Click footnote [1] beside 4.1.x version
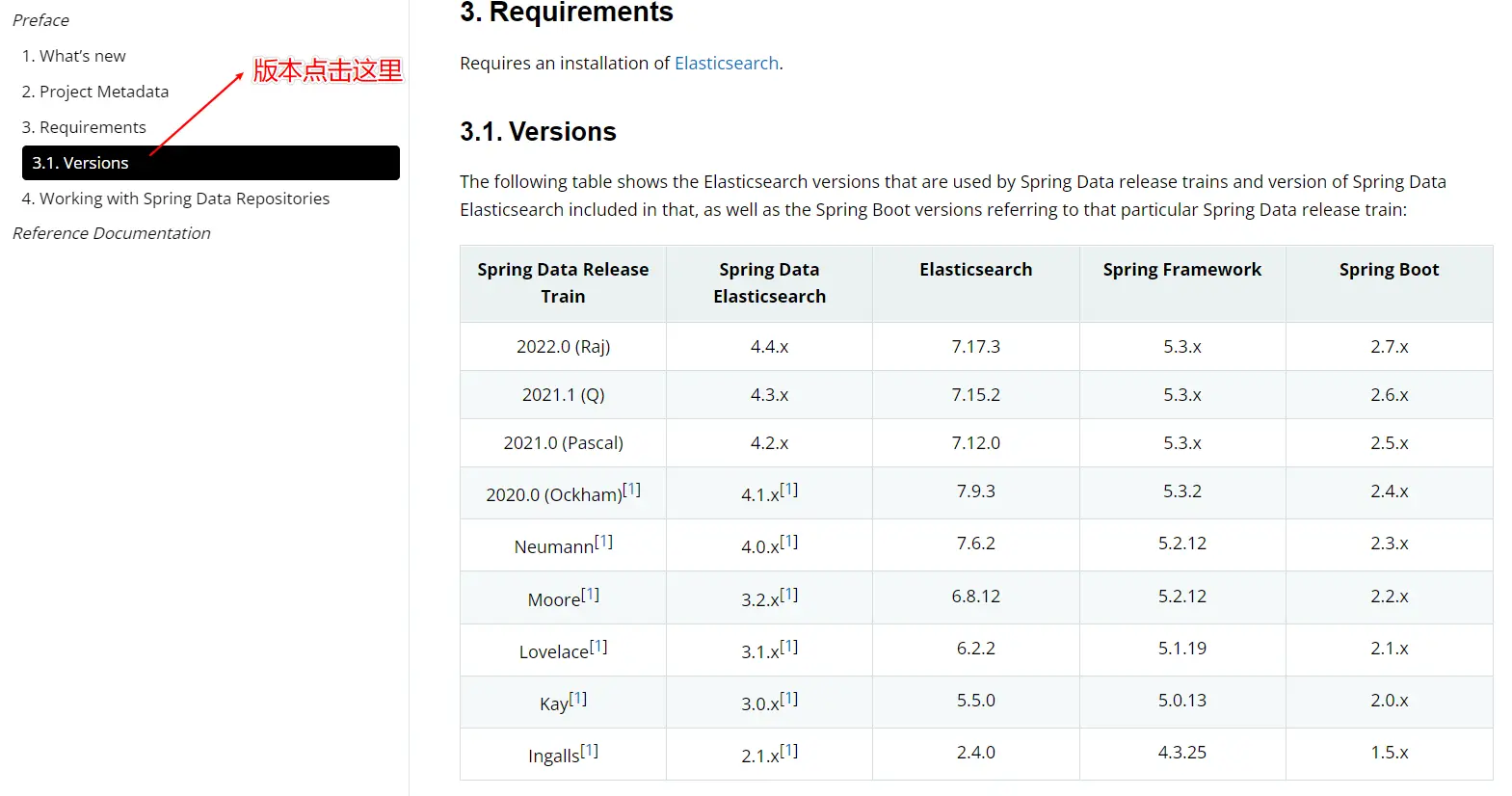The width and height of the screenshot is (1512, 796). [789, 489]
